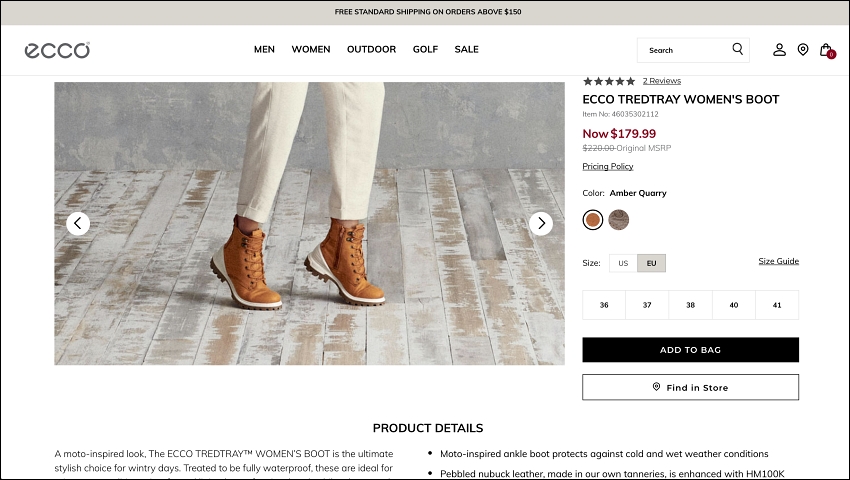The image size is (850, 480).
Task: Show next product image arrow
Action: [540, 223]
